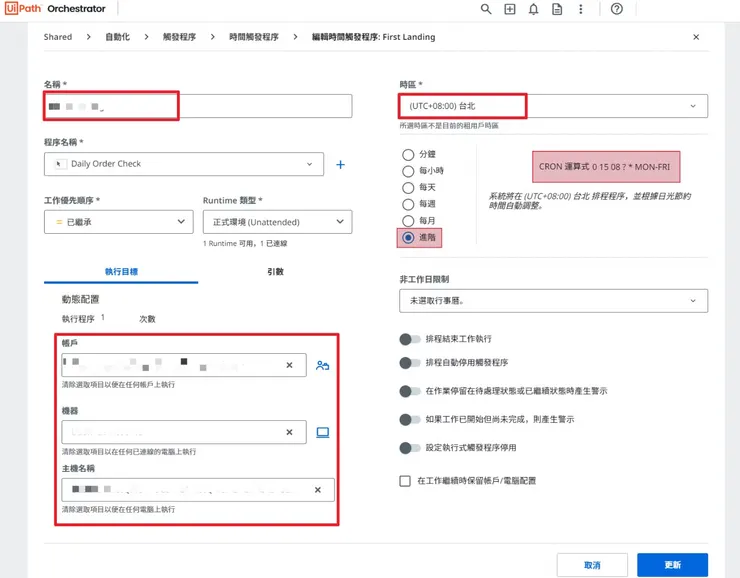Go to 時間觸發程序 breadcrumb
The width and height of the screenshot is (740, 578).
(x=254, y=37)
